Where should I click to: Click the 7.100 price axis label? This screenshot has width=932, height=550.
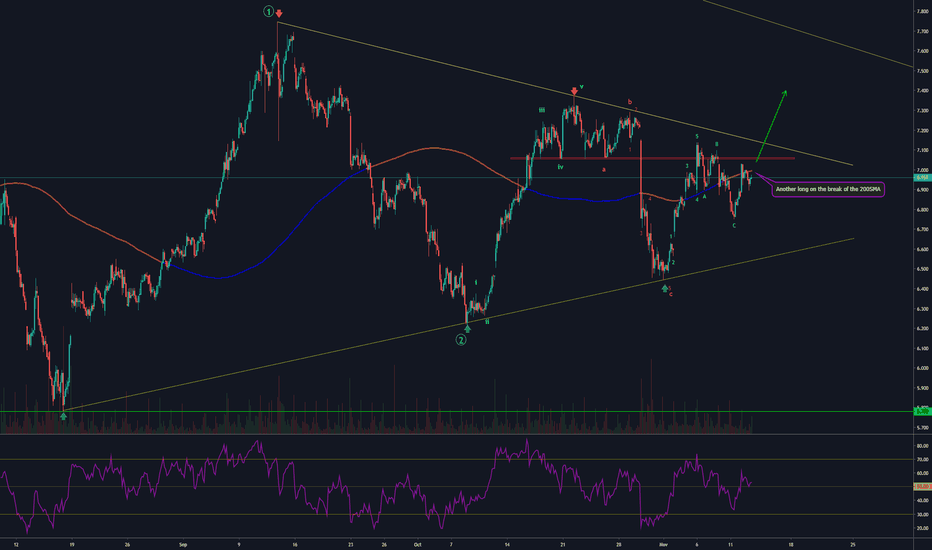click(x=923, y=150)
